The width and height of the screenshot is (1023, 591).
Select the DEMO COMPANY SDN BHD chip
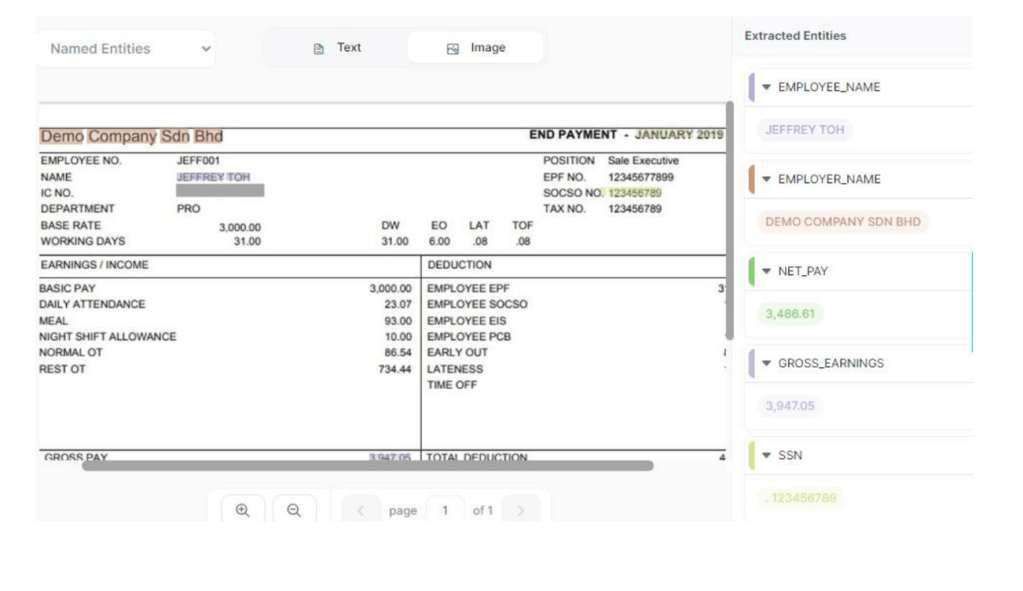pyautogui.click(x=842, y=222)
